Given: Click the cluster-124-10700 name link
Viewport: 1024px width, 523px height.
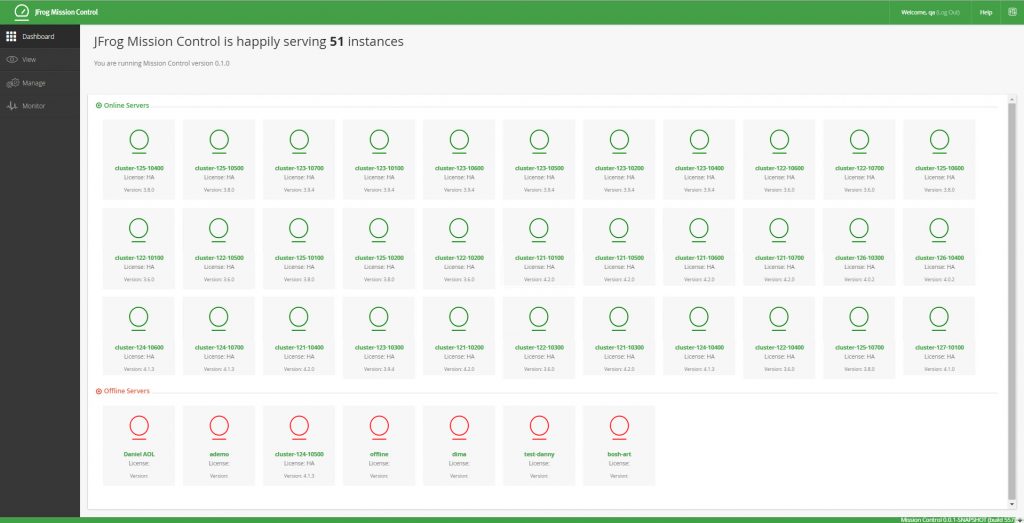Looking at the screenshot, I should 219,347.
